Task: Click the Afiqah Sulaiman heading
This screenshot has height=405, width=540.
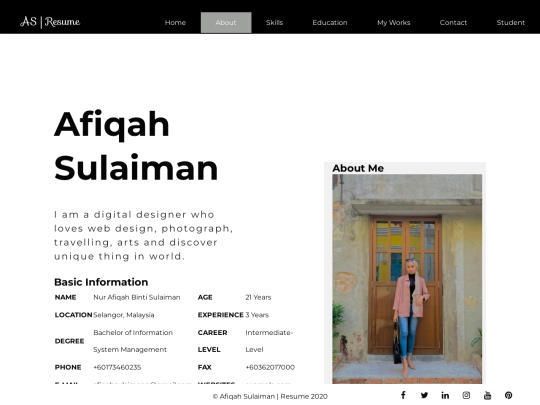Action: 136,146
